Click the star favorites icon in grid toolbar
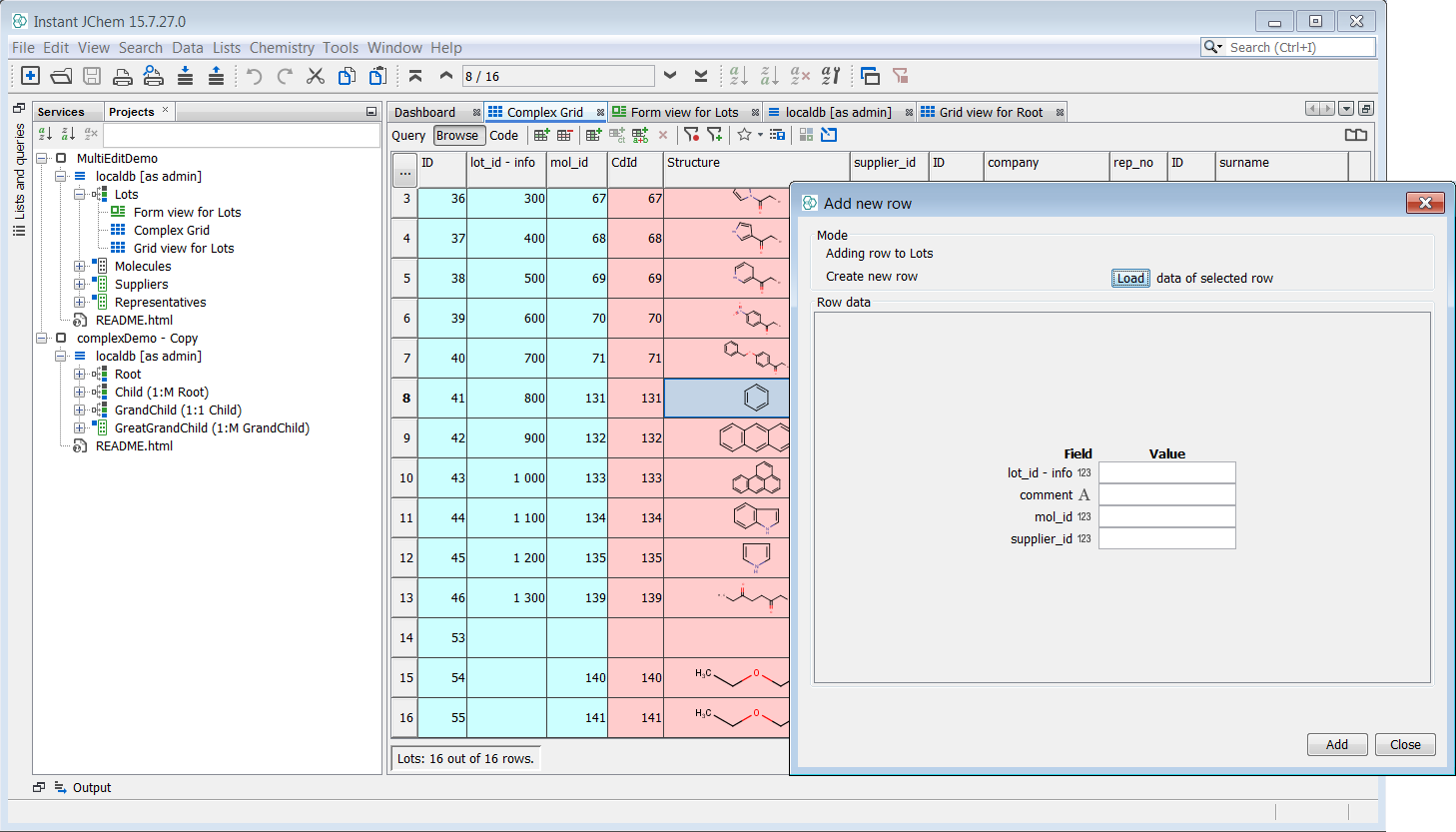This screenshot has height=832, width=1456. click(x=744, y=135)
